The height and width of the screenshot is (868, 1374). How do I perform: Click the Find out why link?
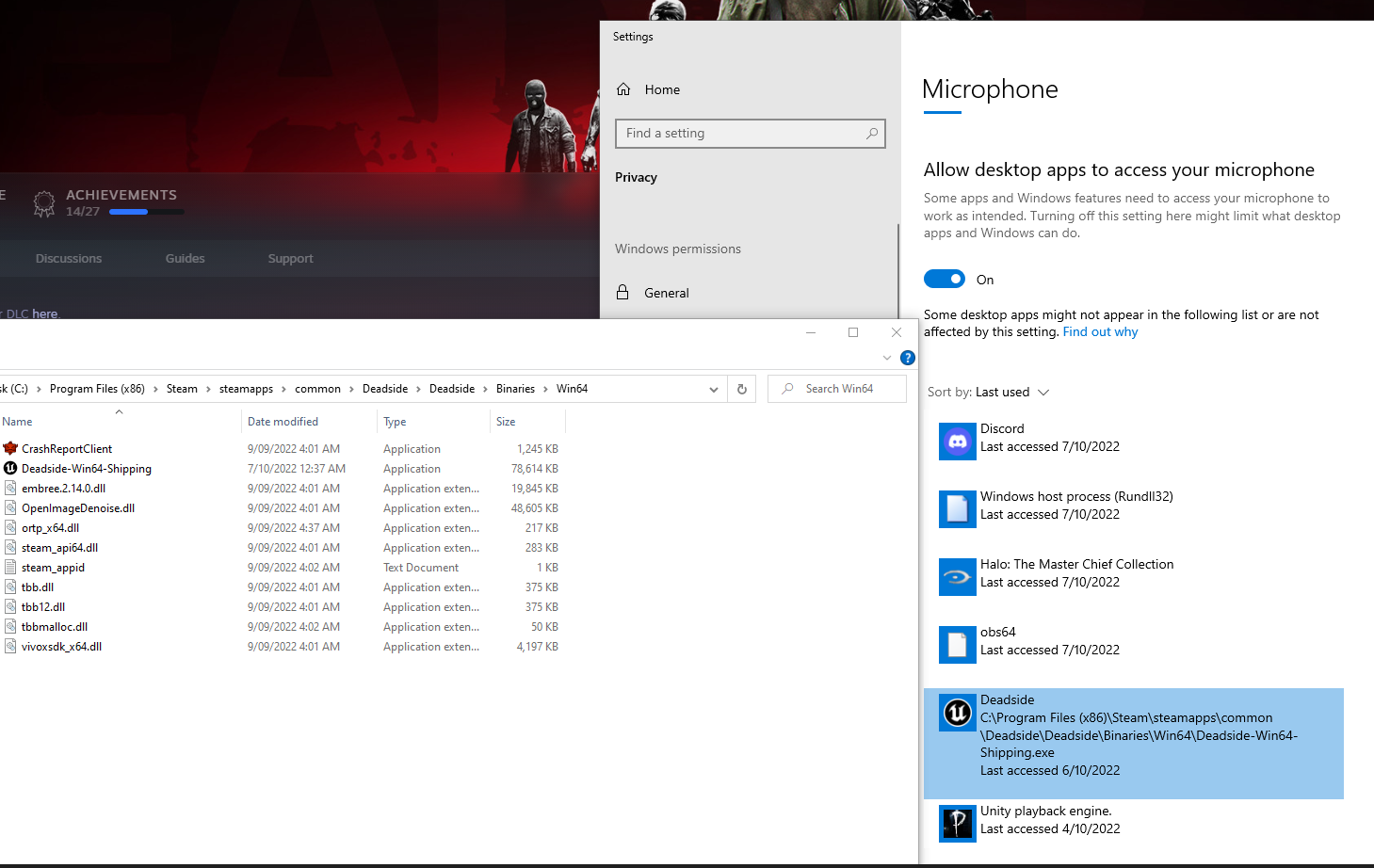click(1099, 332)
